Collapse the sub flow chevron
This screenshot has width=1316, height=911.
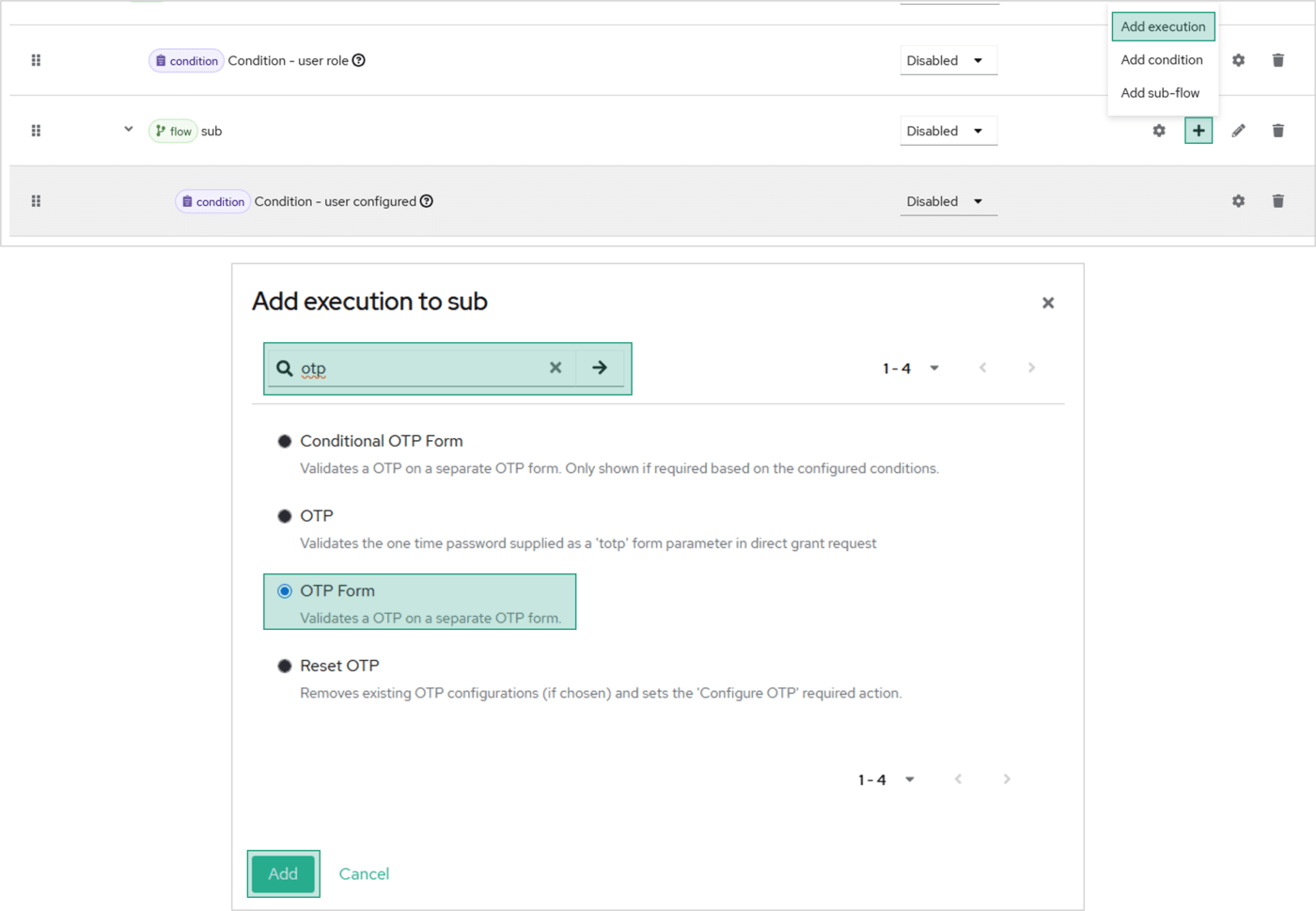129,130
